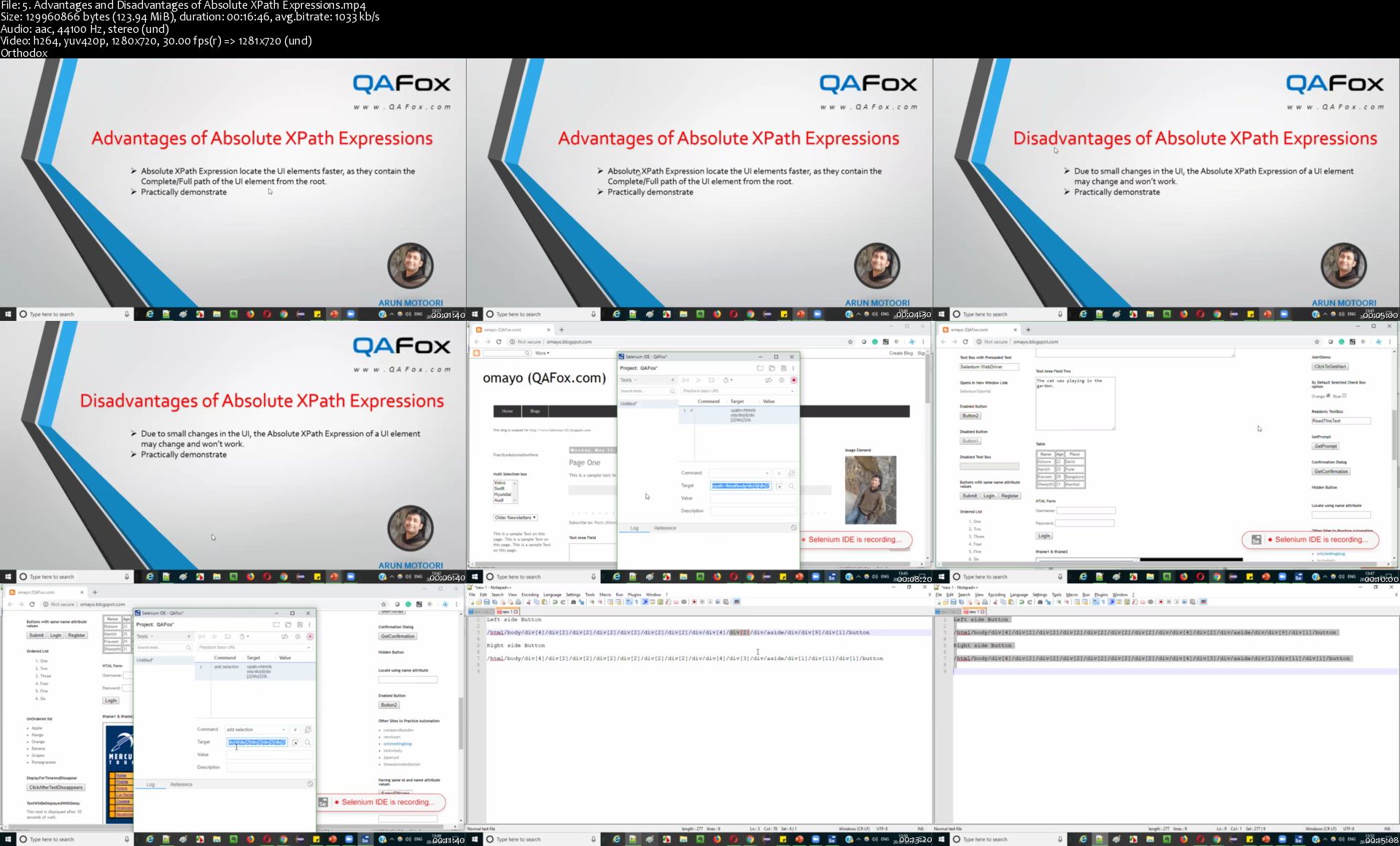Open the File menu in the 00:13:20 Notepad++ frame
Viewport: 1400px width, 846px height.
pyautogui.click(x=472, y=594)
